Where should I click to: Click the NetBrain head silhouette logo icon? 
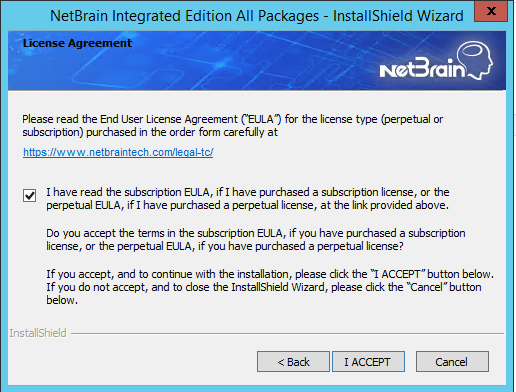[x=475, y=60]
